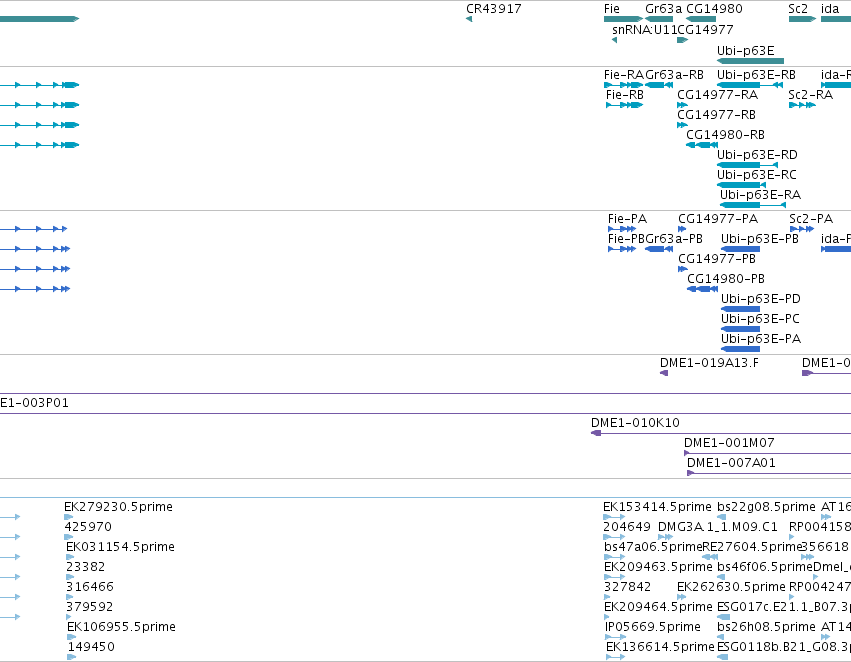Select the bs26h08.5prime EST label
This screenshot has width=851, height=662.
[766, 628]
